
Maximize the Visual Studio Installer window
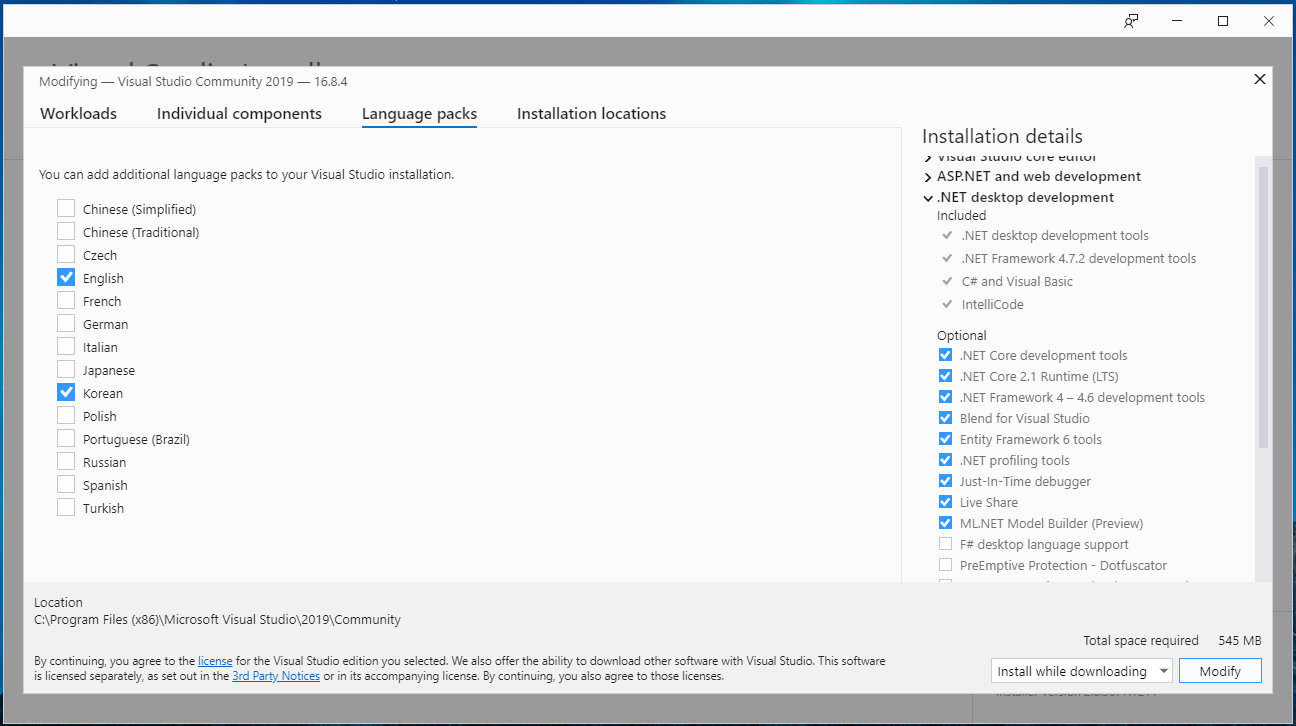[x=1223, y=21]
